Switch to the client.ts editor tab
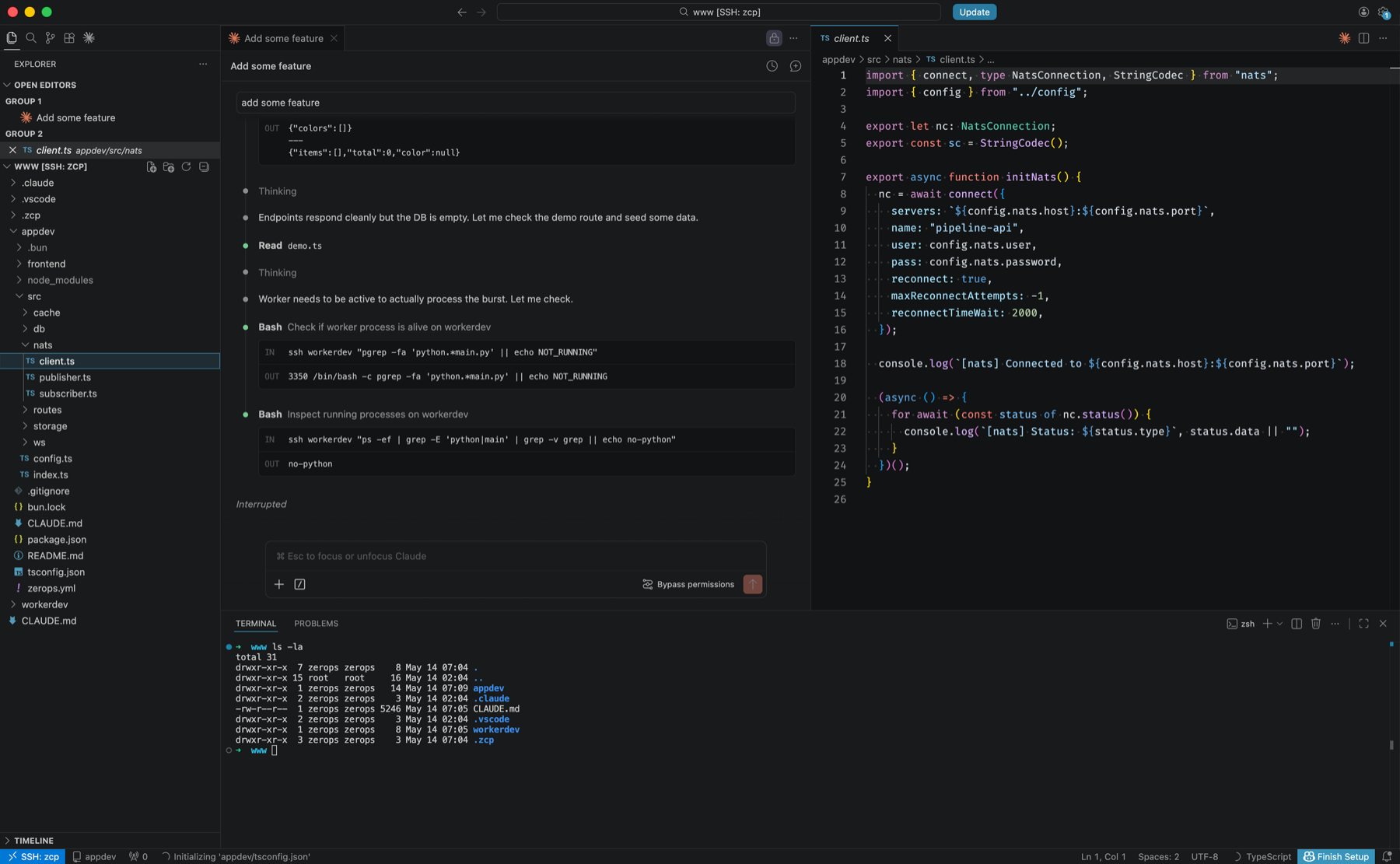 click(x=851, y=38)
